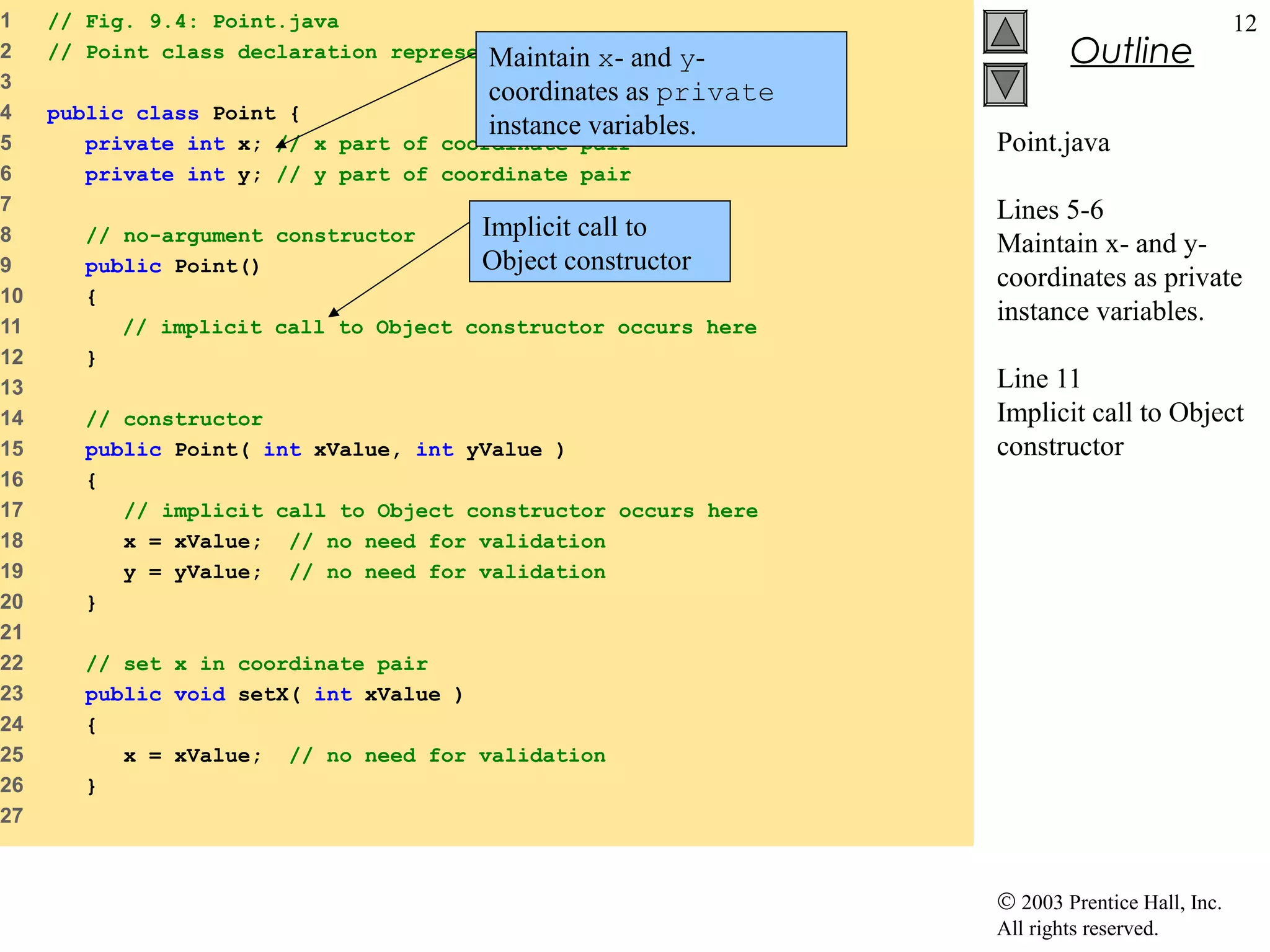Click line number 1 in the code margin

tap(6, 21)
